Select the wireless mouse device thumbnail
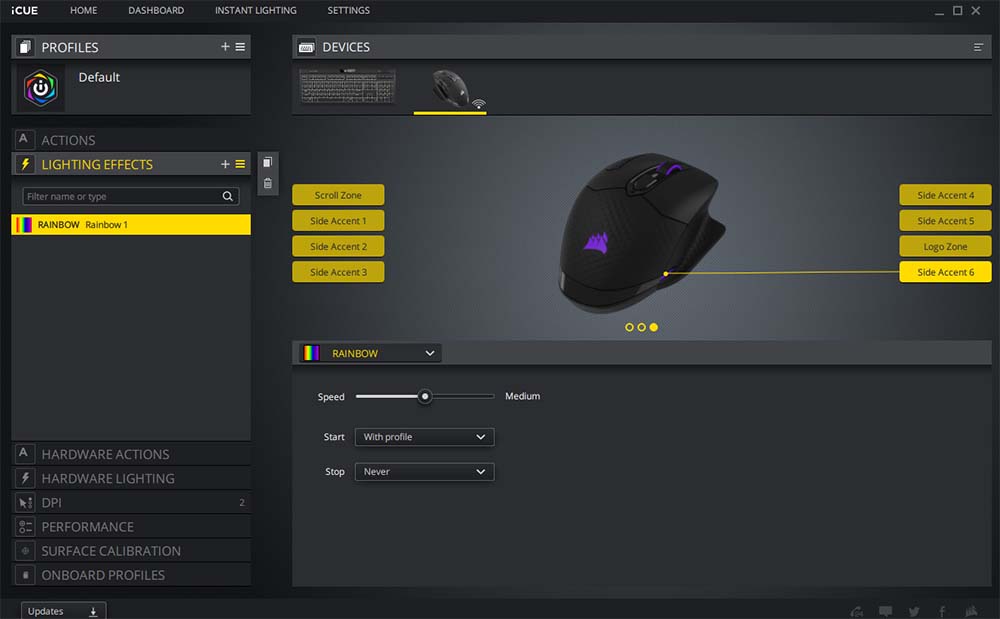The height and width of the screenshot is (619, 1000). 452,89
